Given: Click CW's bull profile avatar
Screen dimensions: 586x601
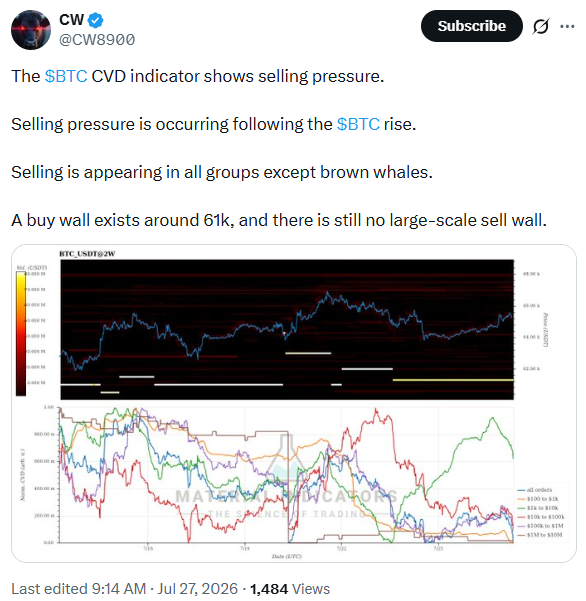Looking at the screenshot, I should coord(31,30).
